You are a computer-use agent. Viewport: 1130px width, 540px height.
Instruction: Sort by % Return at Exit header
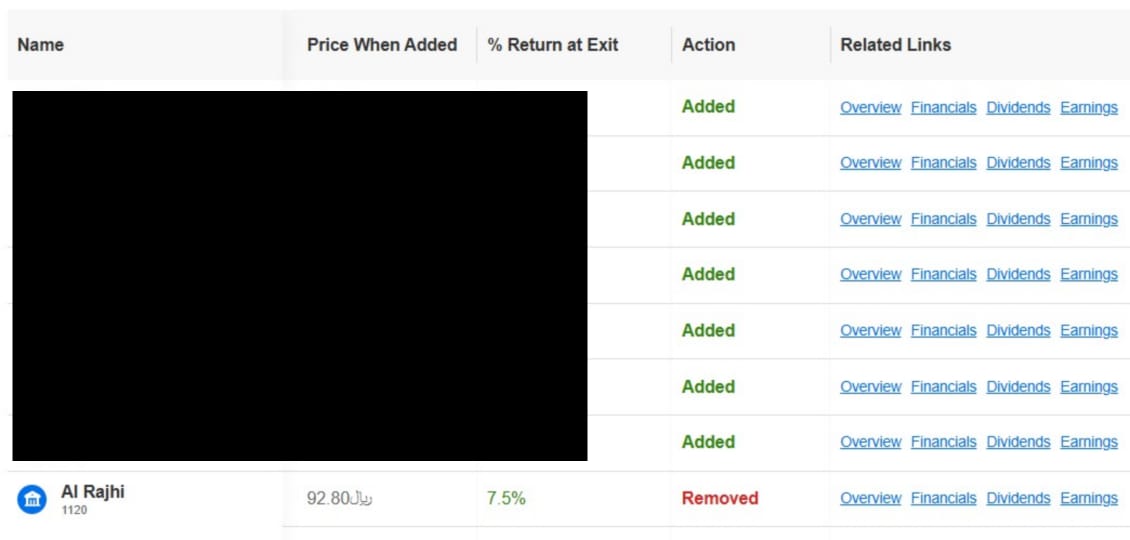(x=553, y=45)
